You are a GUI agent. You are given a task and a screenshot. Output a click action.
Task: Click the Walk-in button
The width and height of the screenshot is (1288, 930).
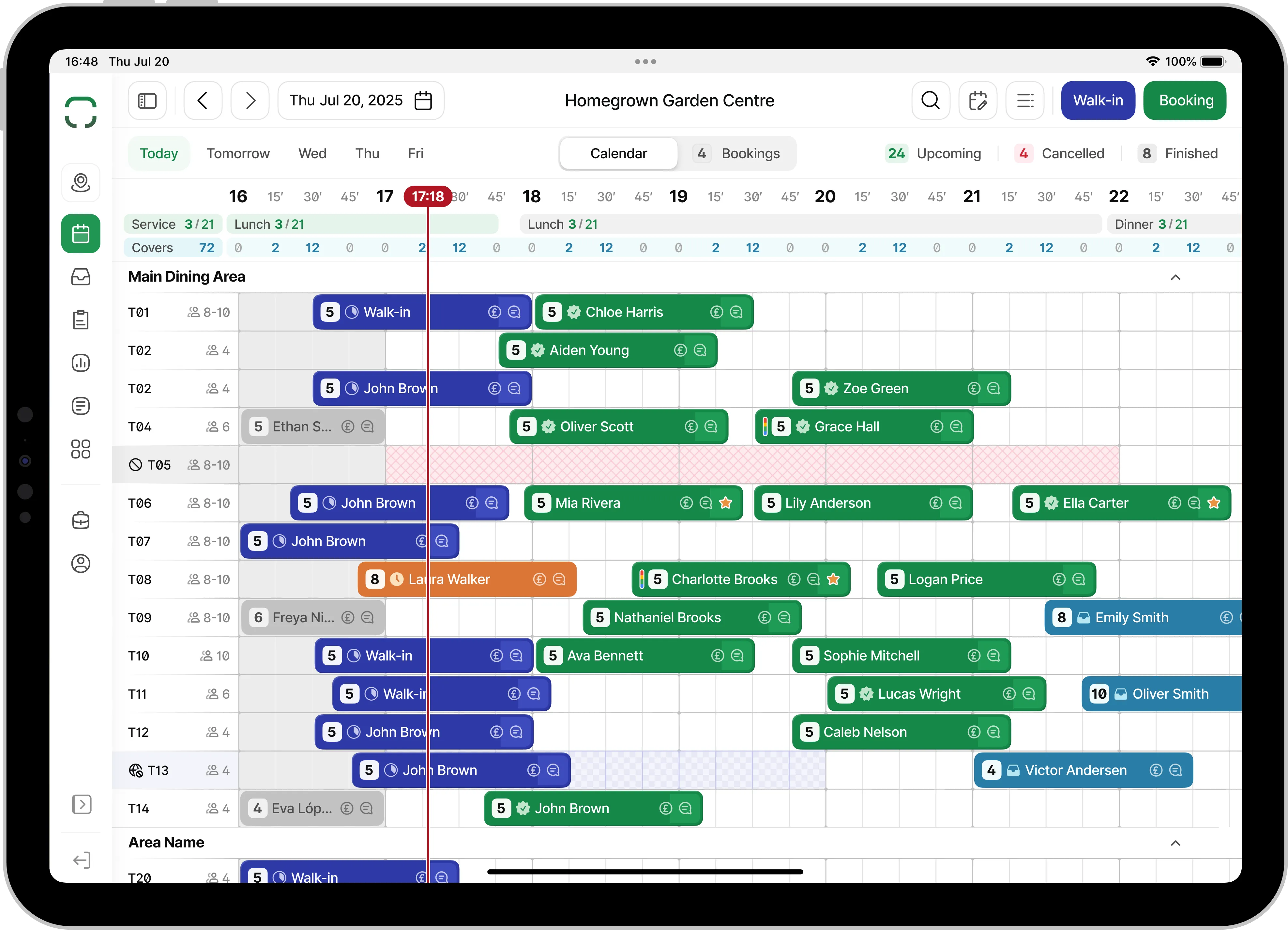coord(1097,101)
